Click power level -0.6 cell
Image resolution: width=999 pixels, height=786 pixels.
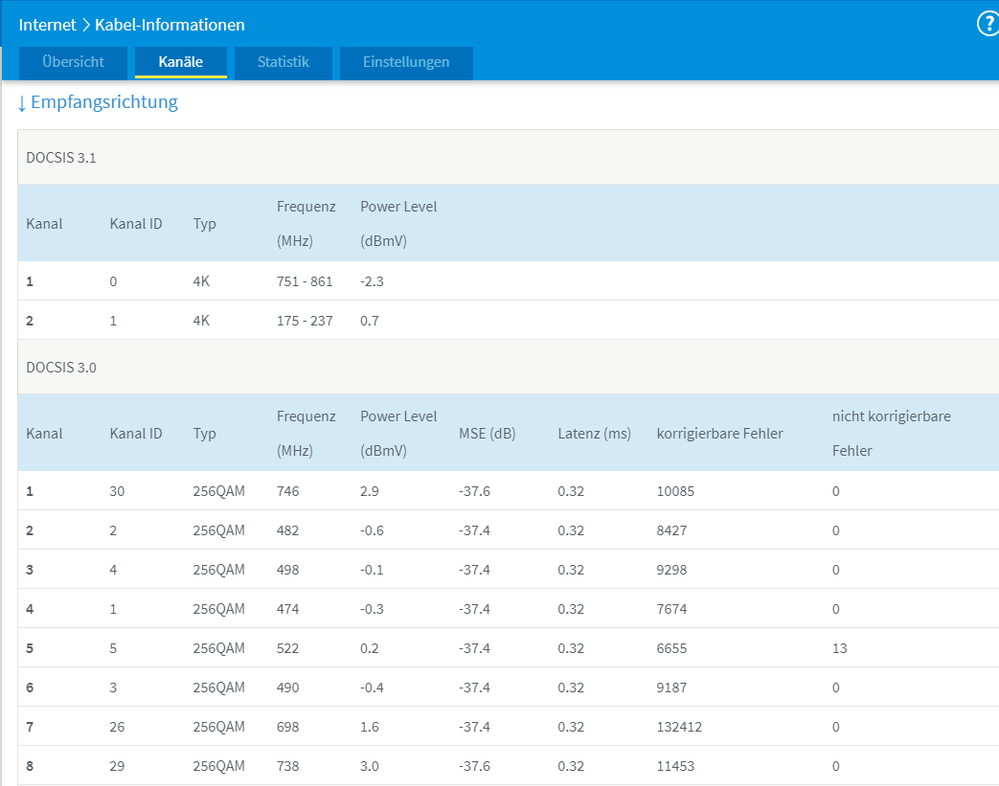coord(372,531)
